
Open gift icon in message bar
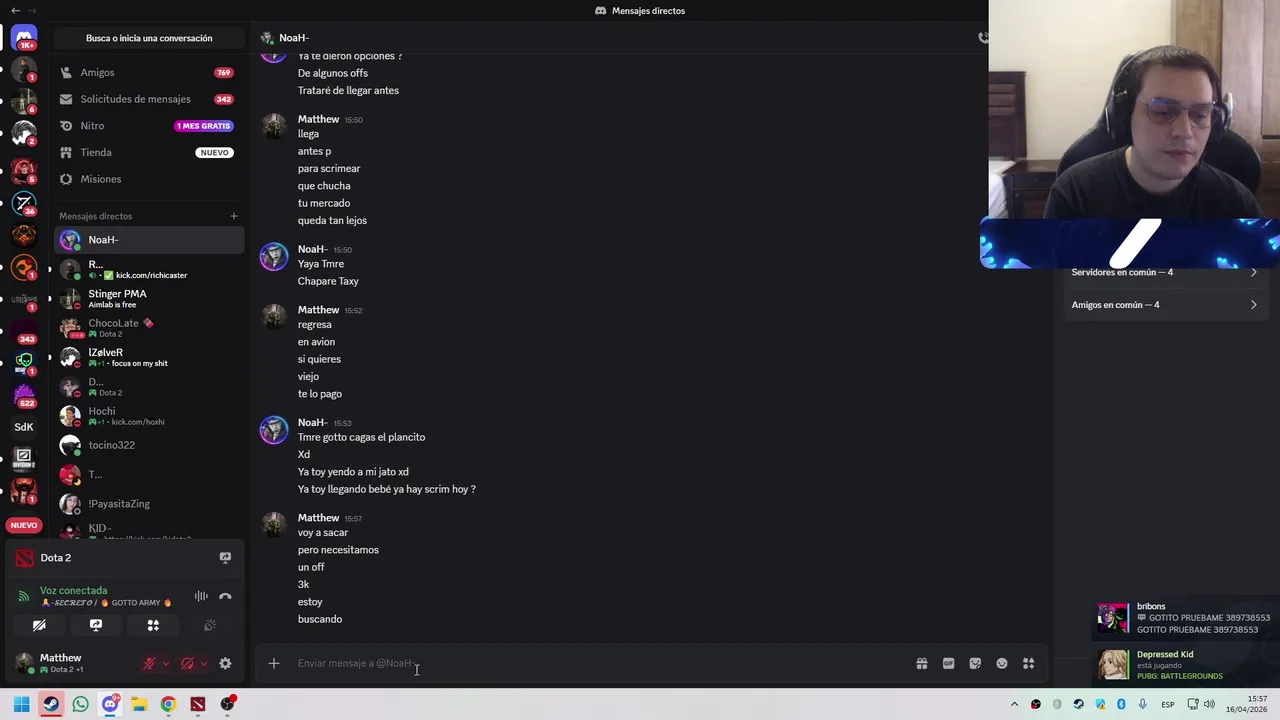tap(922, 663)
